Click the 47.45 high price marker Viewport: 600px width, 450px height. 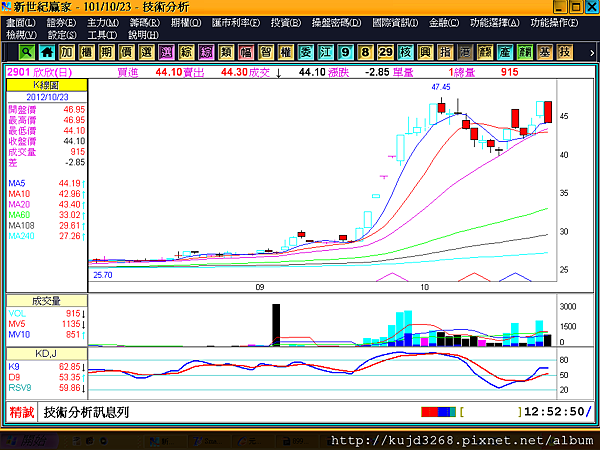(441, 87)
